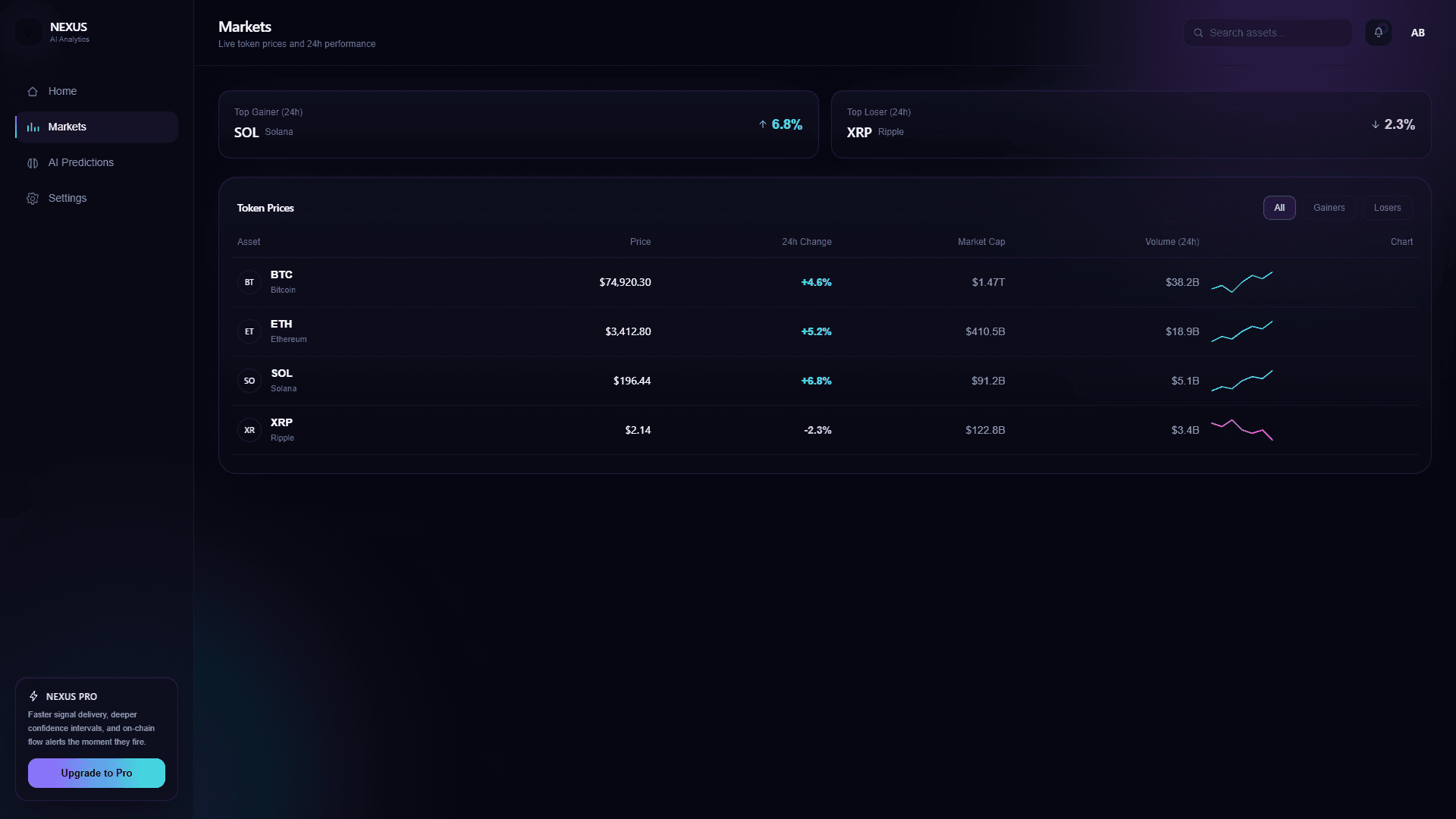This screenshot has width=1456, height=819.
Task: Click the +6.8% change in SOL row
Action: click(816, 381)
